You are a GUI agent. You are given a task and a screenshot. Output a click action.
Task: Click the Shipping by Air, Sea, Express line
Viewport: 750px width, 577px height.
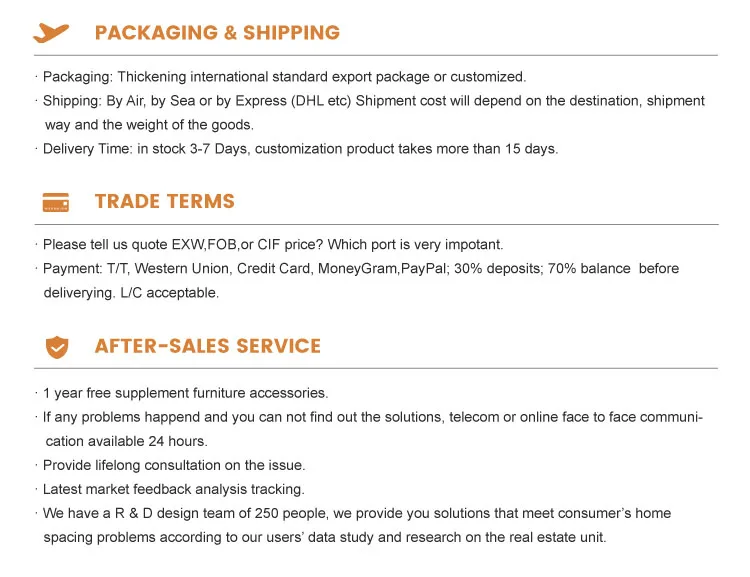pos(373,101)
